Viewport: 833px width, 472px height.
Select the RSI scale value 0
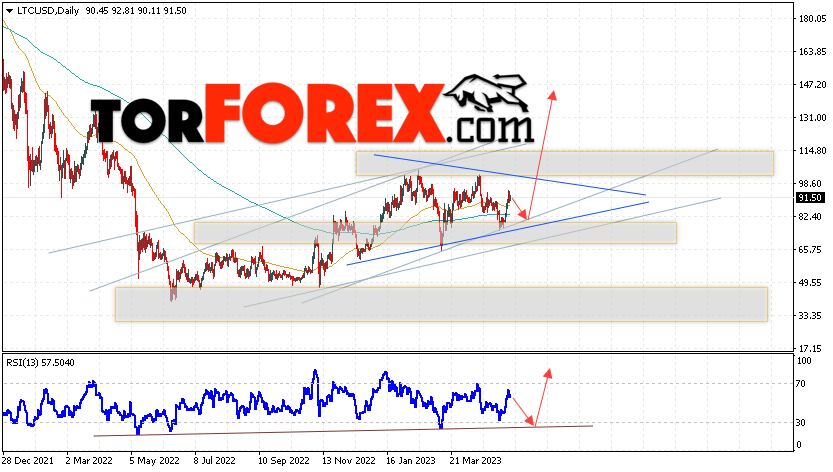[800, 445]
